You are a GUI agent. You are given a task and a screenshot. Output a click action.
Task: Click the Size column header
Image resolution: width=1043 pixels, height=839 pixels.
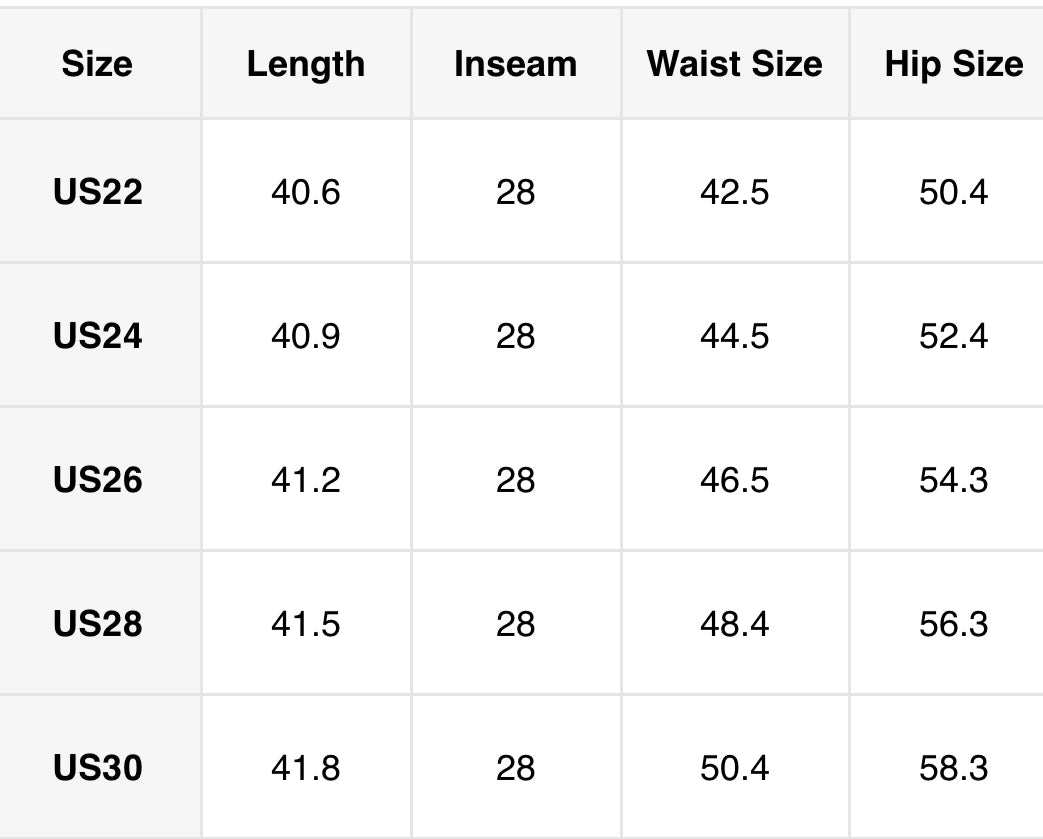coord(97,64)
